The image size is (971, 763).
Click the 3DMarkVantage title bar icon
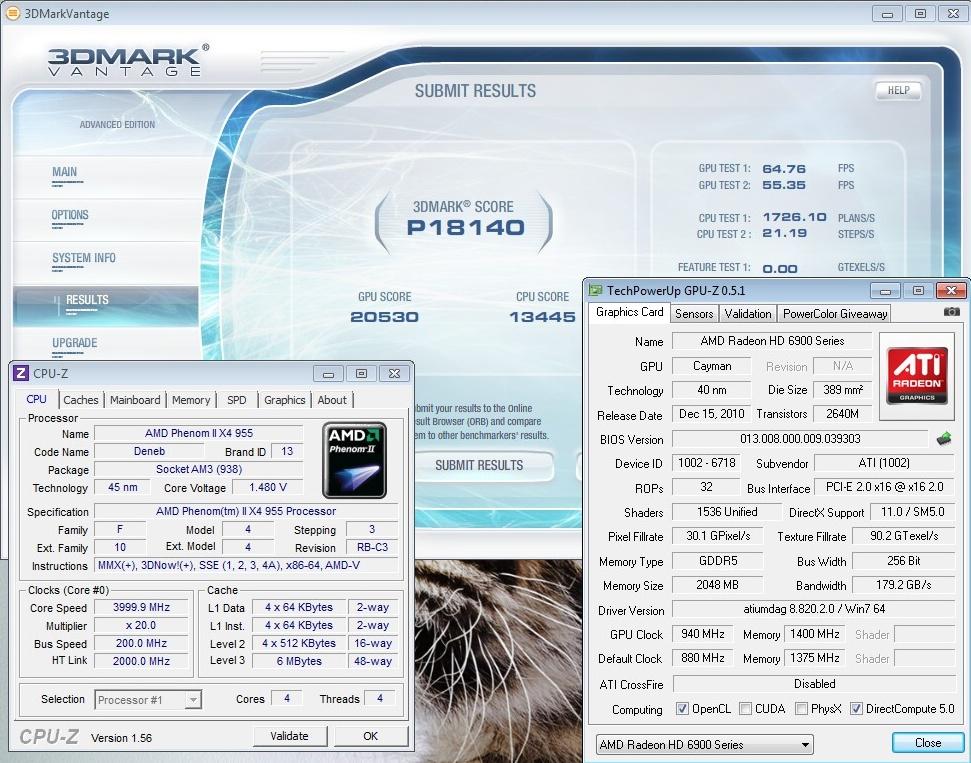pyautogui.click(x=12, y=14)
